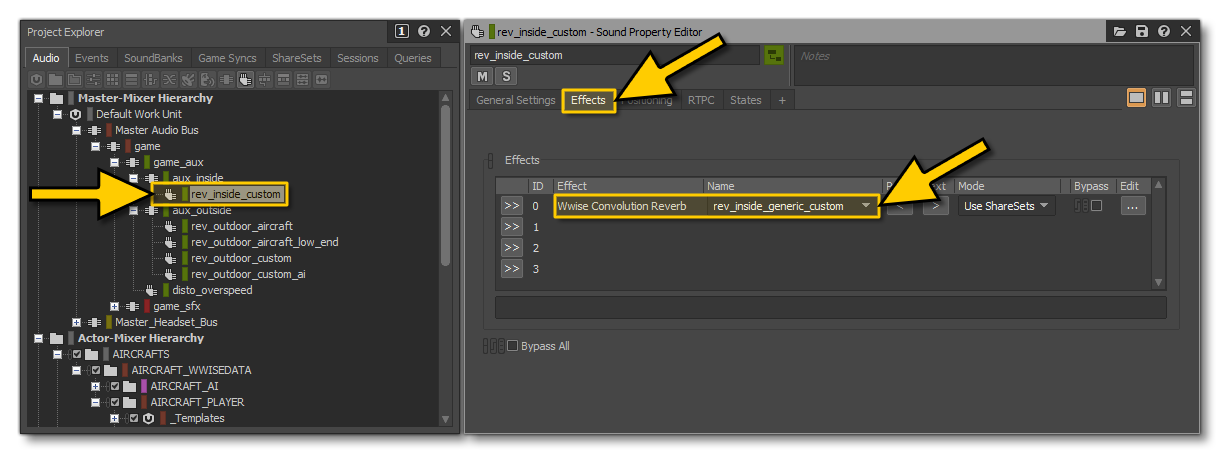
Task: Click the Solo (S) button
Action: tap(505, 76)
